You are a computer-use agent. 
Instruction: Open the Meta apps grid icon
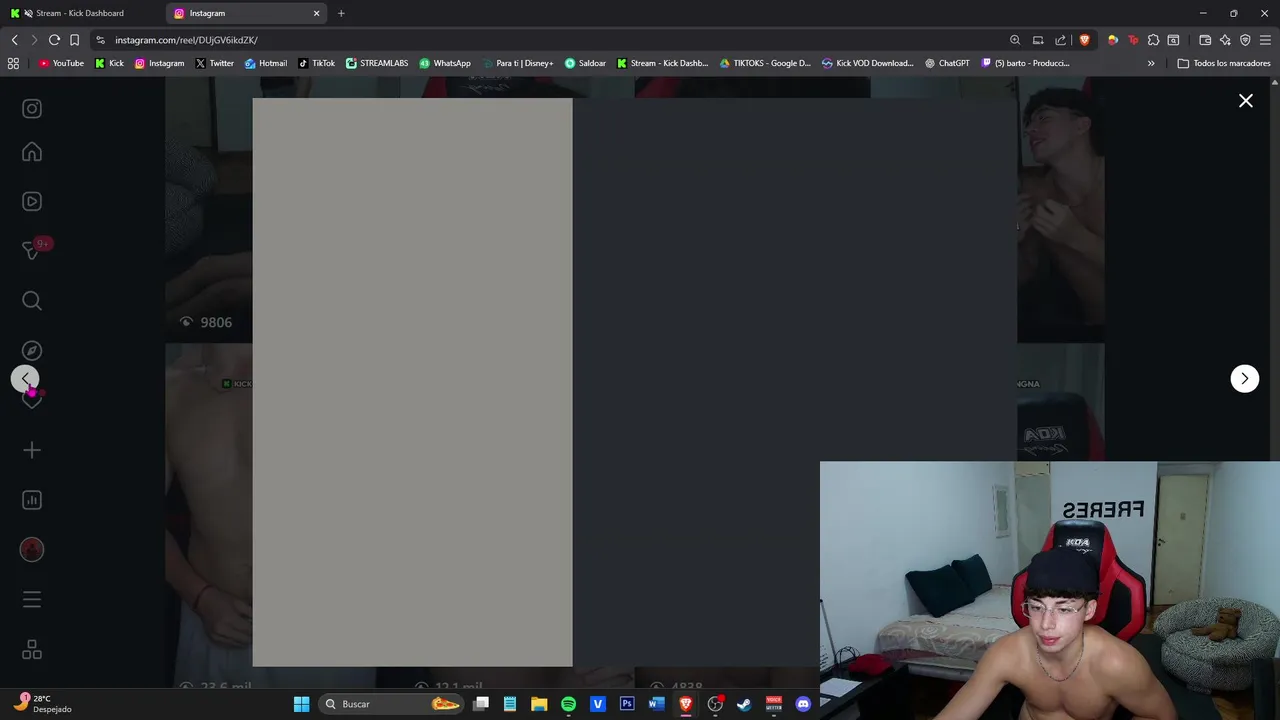click(x=32, y=650)
